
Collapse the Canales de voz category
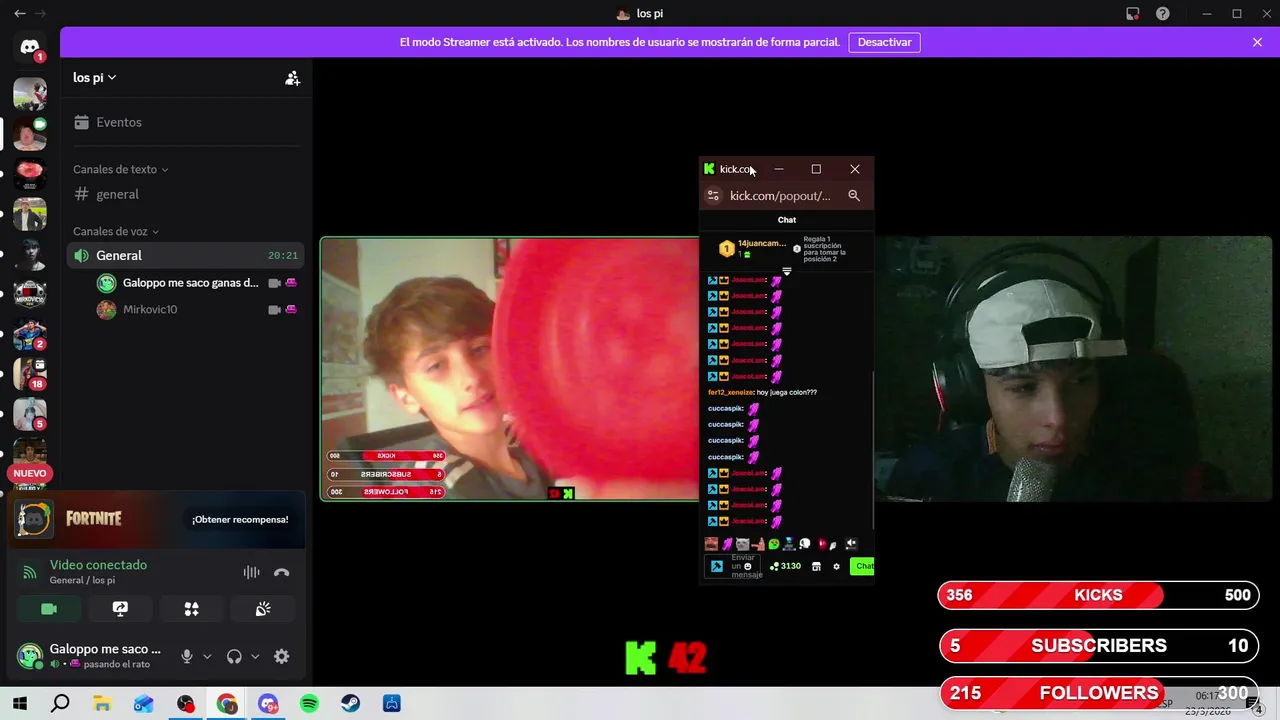coord(116,231)
